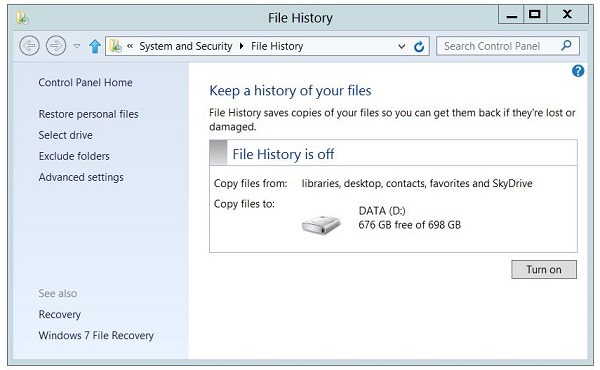Screen dimensions: 600x370
Task: Turn on File History
Action: (x=544, y=269)
